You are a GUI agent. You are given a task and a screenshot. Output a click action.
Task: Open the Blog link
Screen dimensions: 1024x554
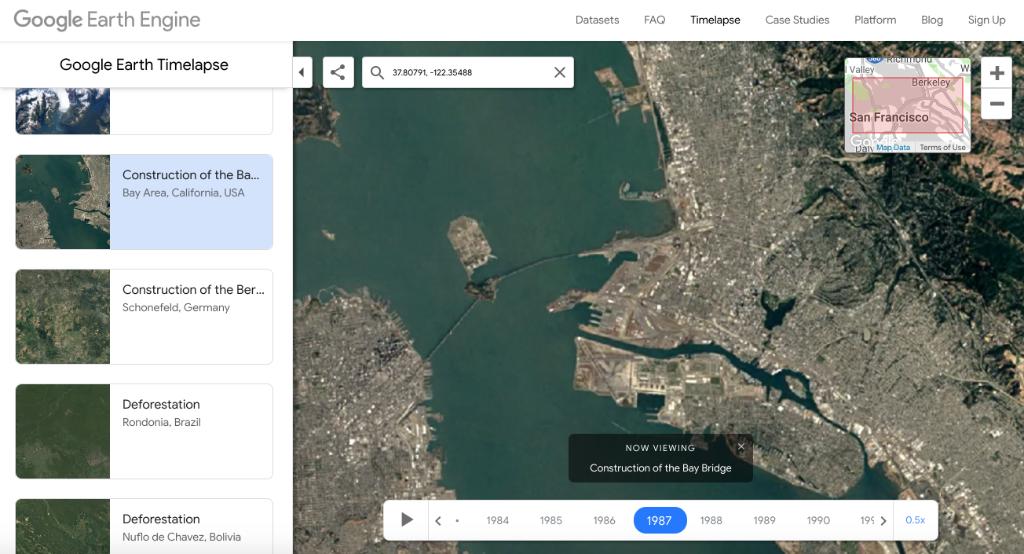click(x=932, y=20)
